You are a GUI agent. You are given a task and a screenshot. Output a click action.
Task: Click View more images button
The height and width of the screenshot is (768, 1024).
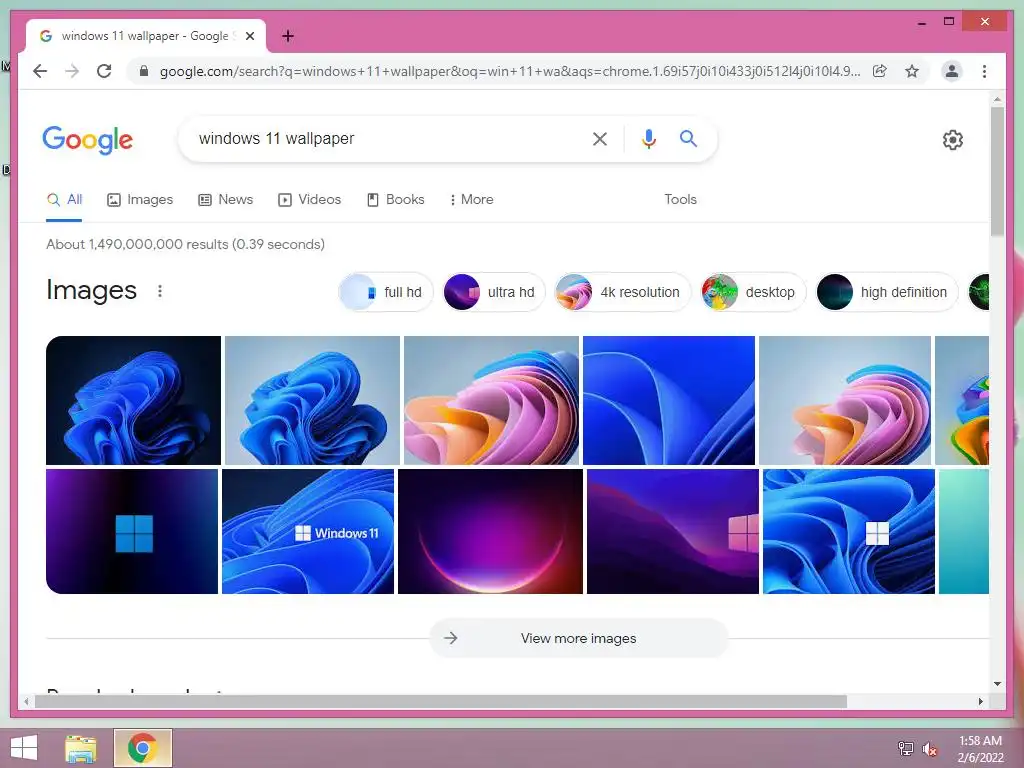tap(579, 638)
